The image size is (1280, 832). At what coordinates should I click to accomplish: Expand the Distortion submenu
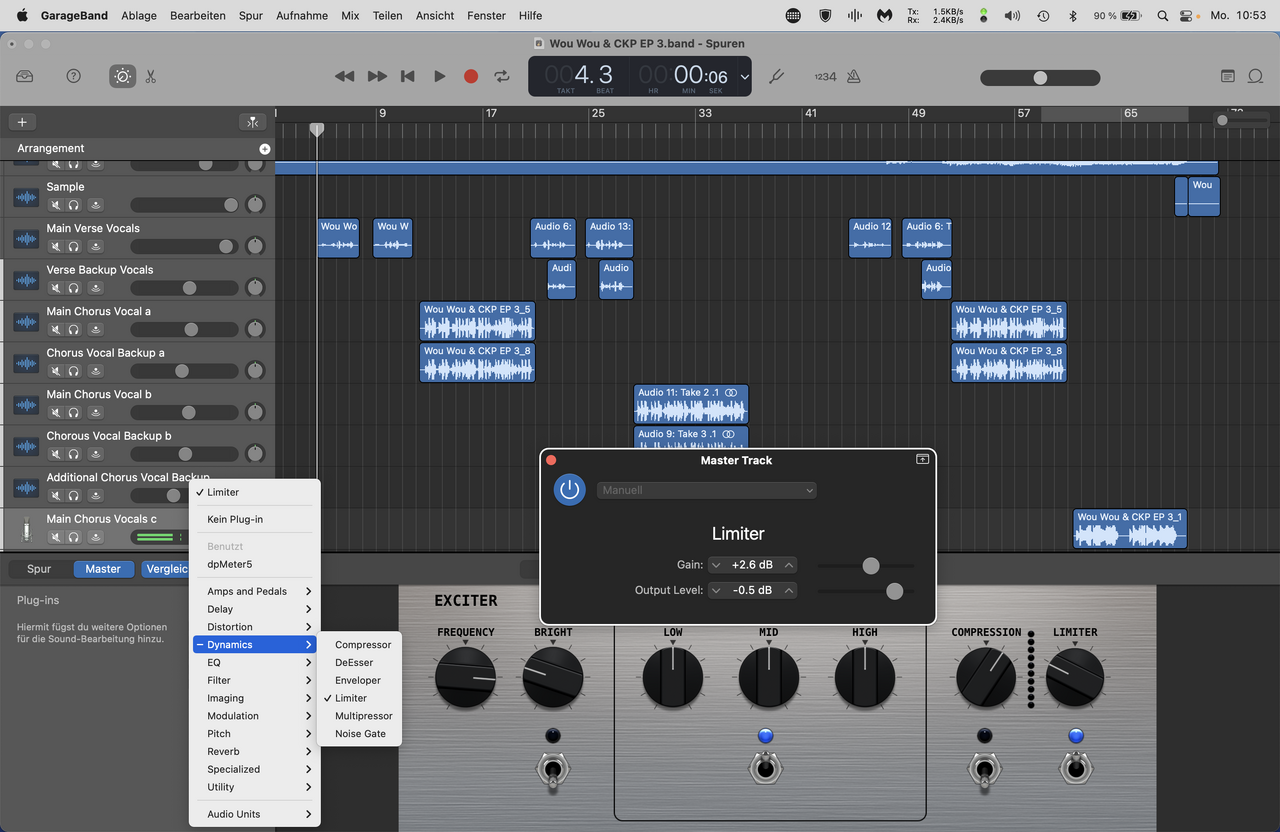255,627
